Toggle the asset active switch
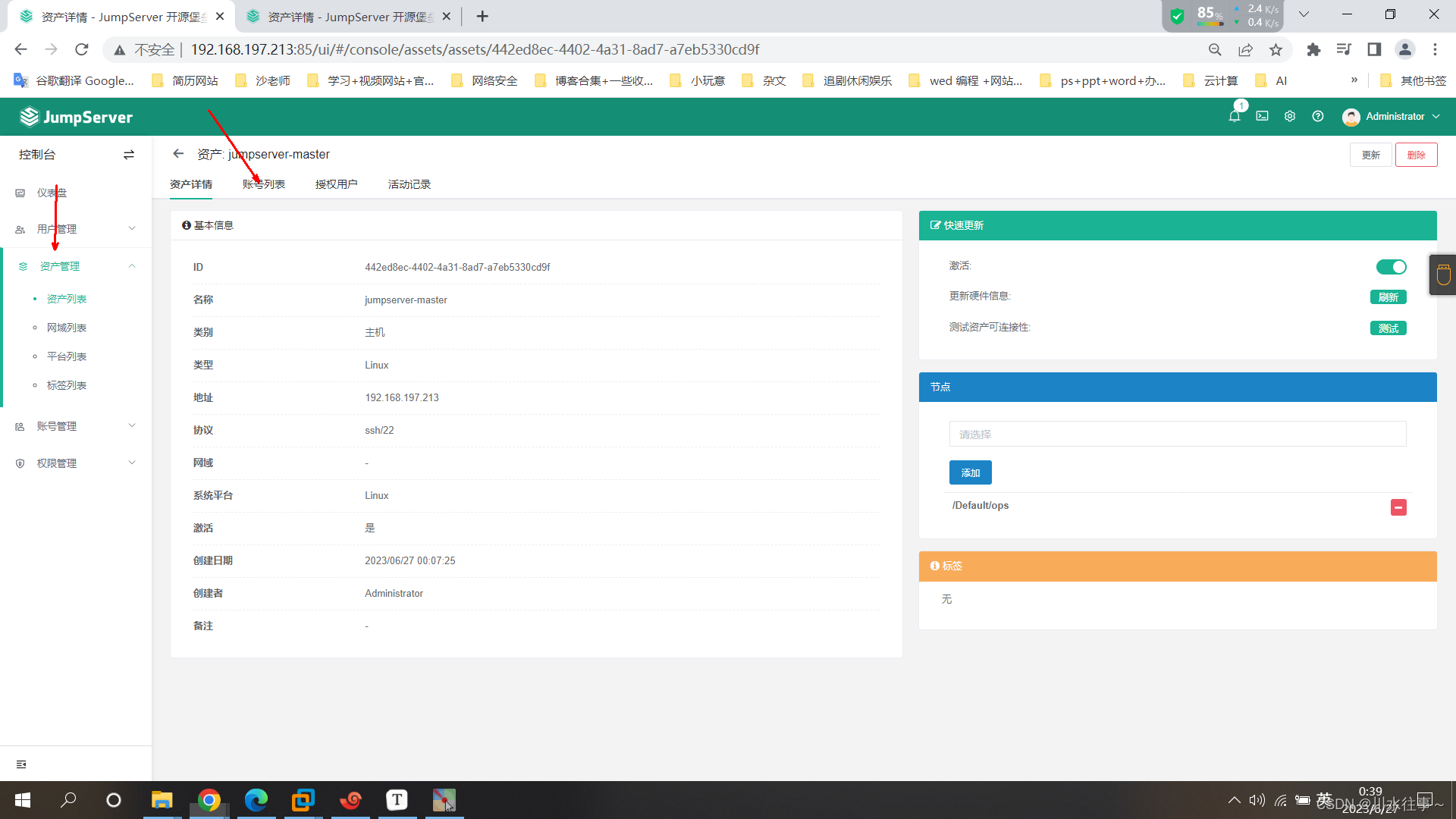The height and width of the screenshot is (819, 1456). pos(1391,267)
